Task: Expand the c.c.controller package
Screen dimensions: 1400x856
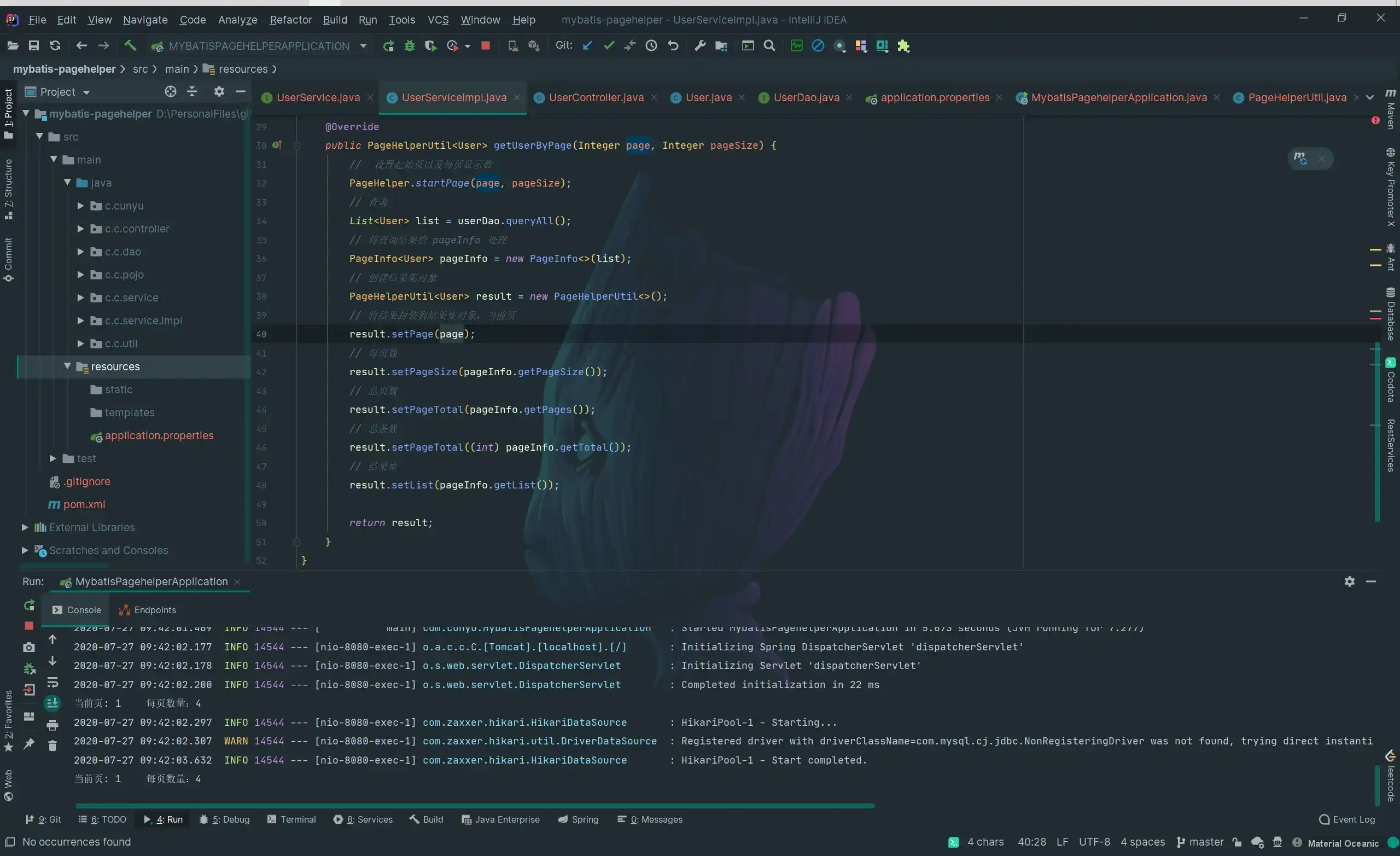Action: tap(81, 229)
